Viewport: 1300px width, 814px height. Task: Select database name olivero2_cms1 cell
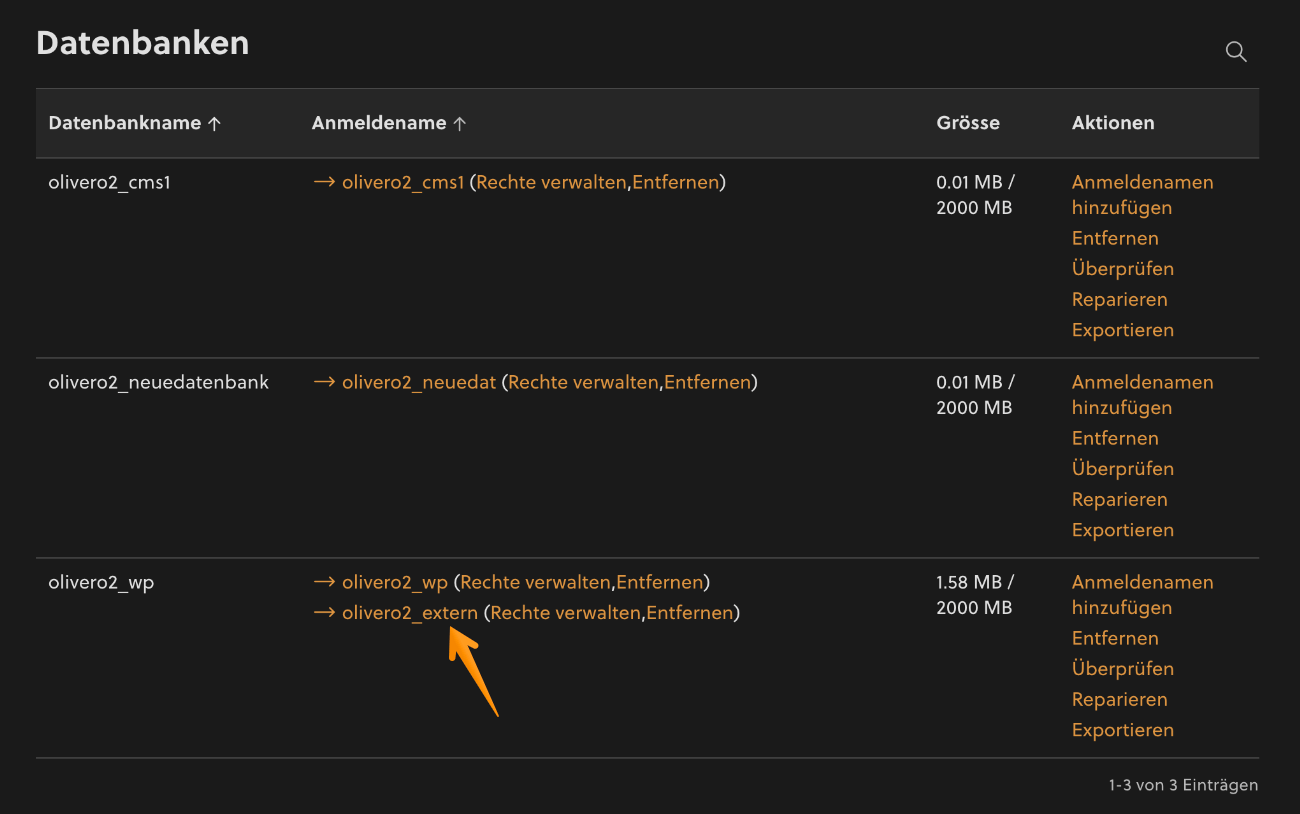(110, 182)
